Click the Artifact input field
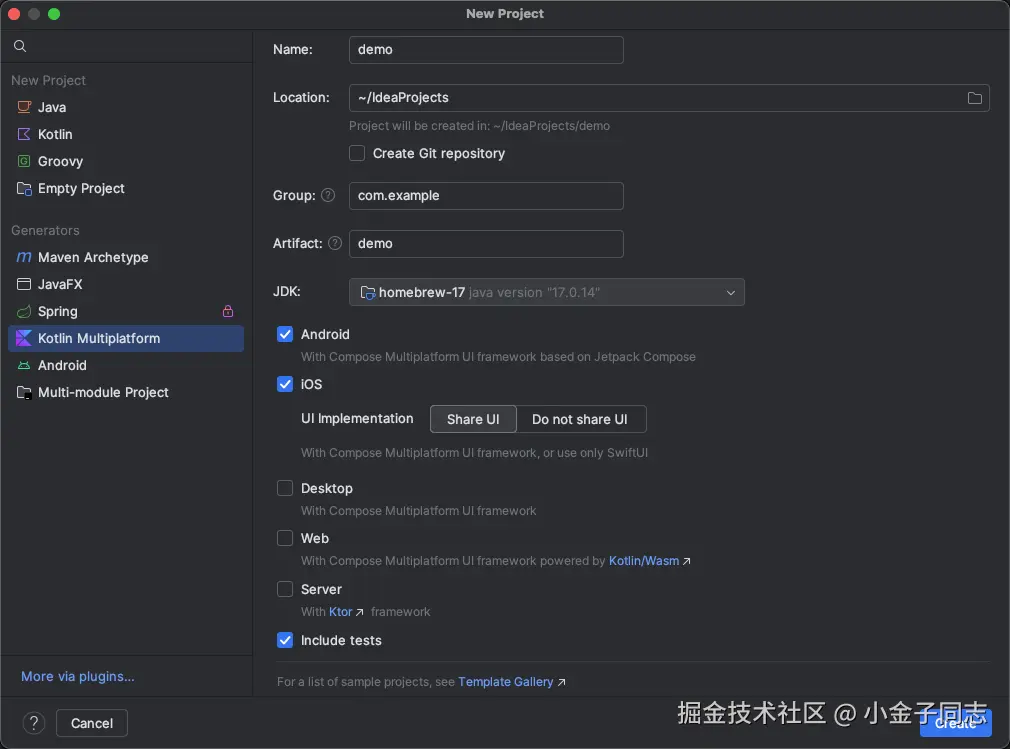Screen dimensions: 1010x749 click(486, 244)
